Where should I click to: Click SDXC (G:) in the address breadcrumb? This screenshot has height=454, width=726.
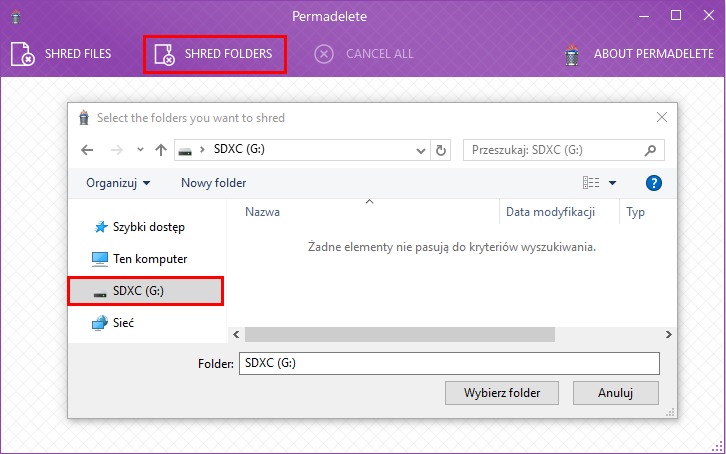coord(239,149)
